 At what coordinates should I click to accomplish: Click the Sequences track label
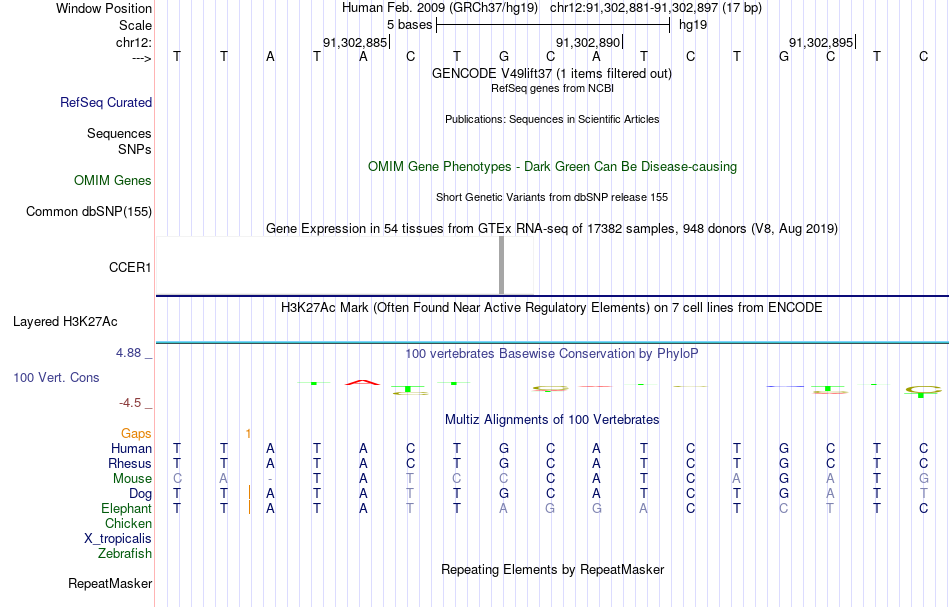pyautogui.click(x=119, y=133)
